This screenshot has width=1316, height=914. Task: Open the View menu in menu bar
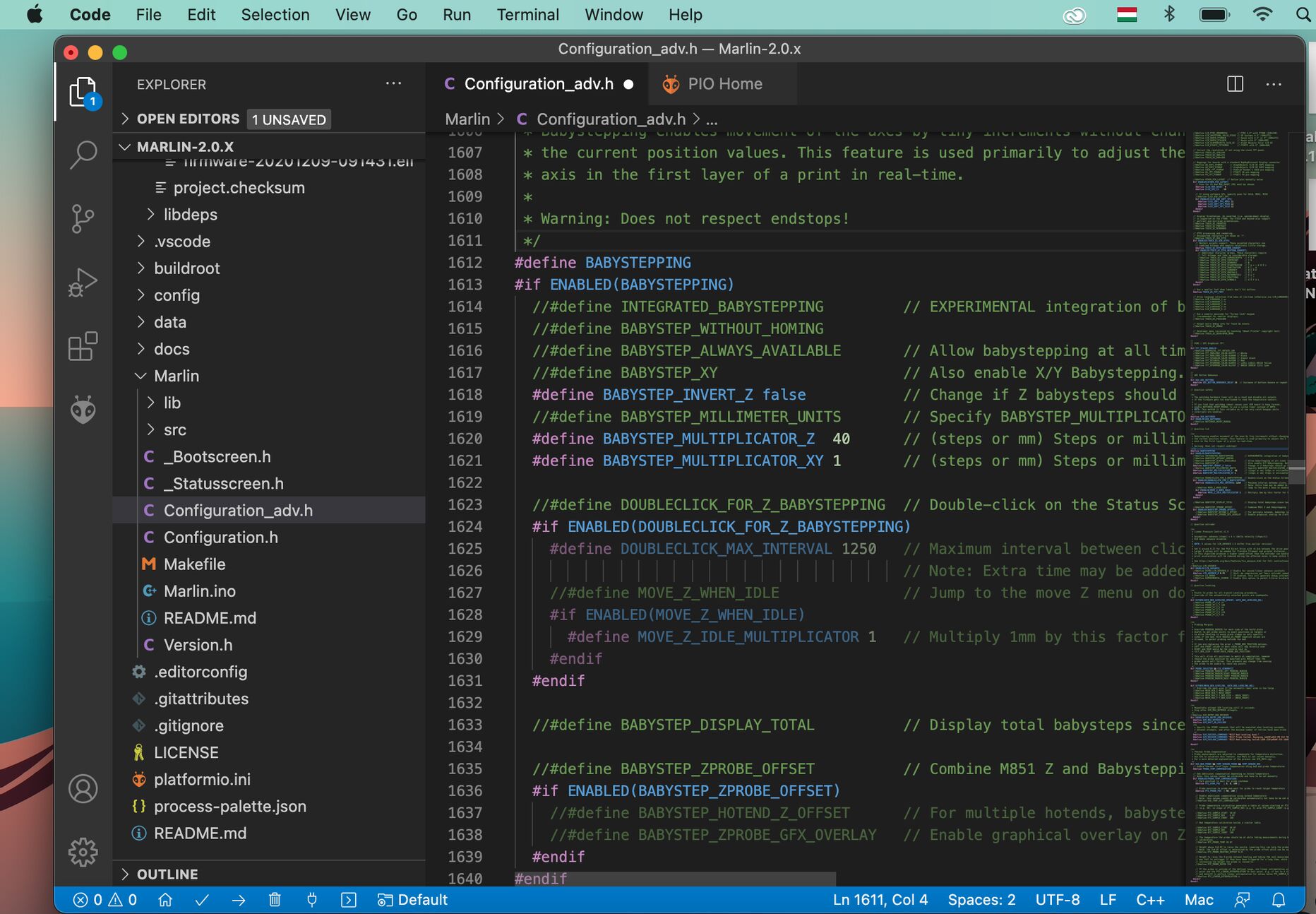click(x=353, y=14)
